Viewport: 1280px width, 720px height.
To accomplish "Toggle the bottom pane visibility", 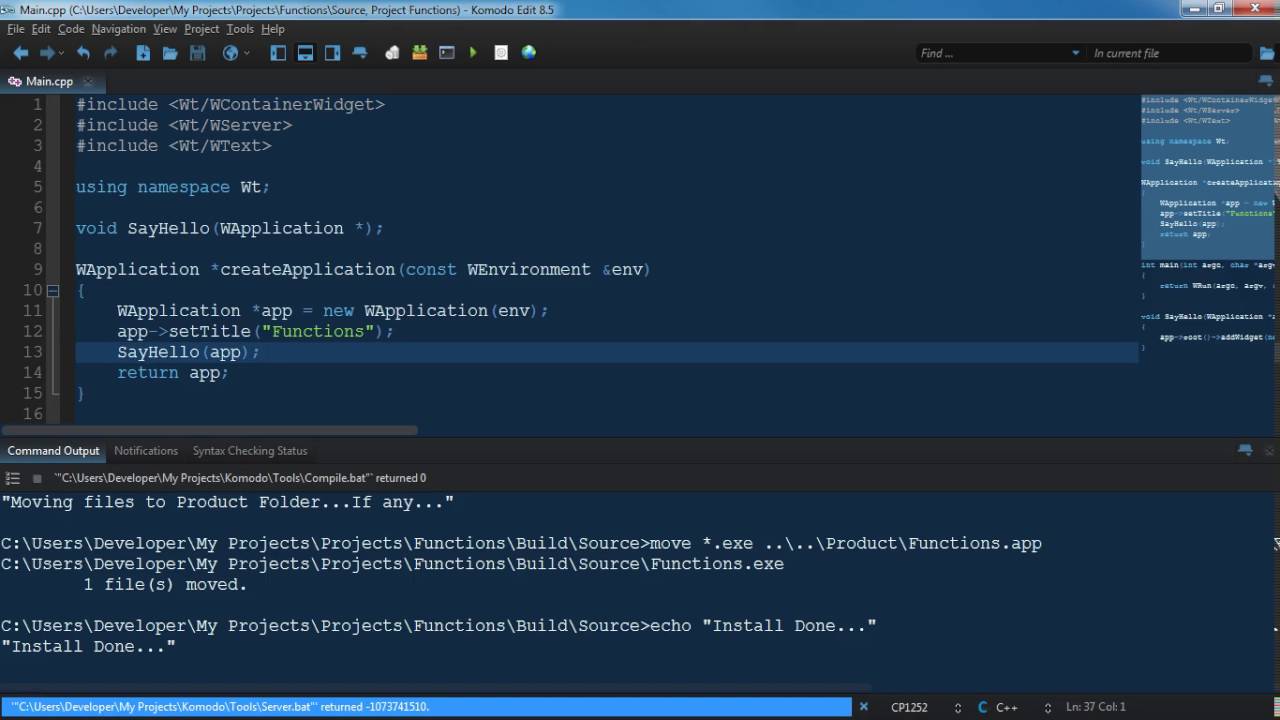I will pos(306,53).
